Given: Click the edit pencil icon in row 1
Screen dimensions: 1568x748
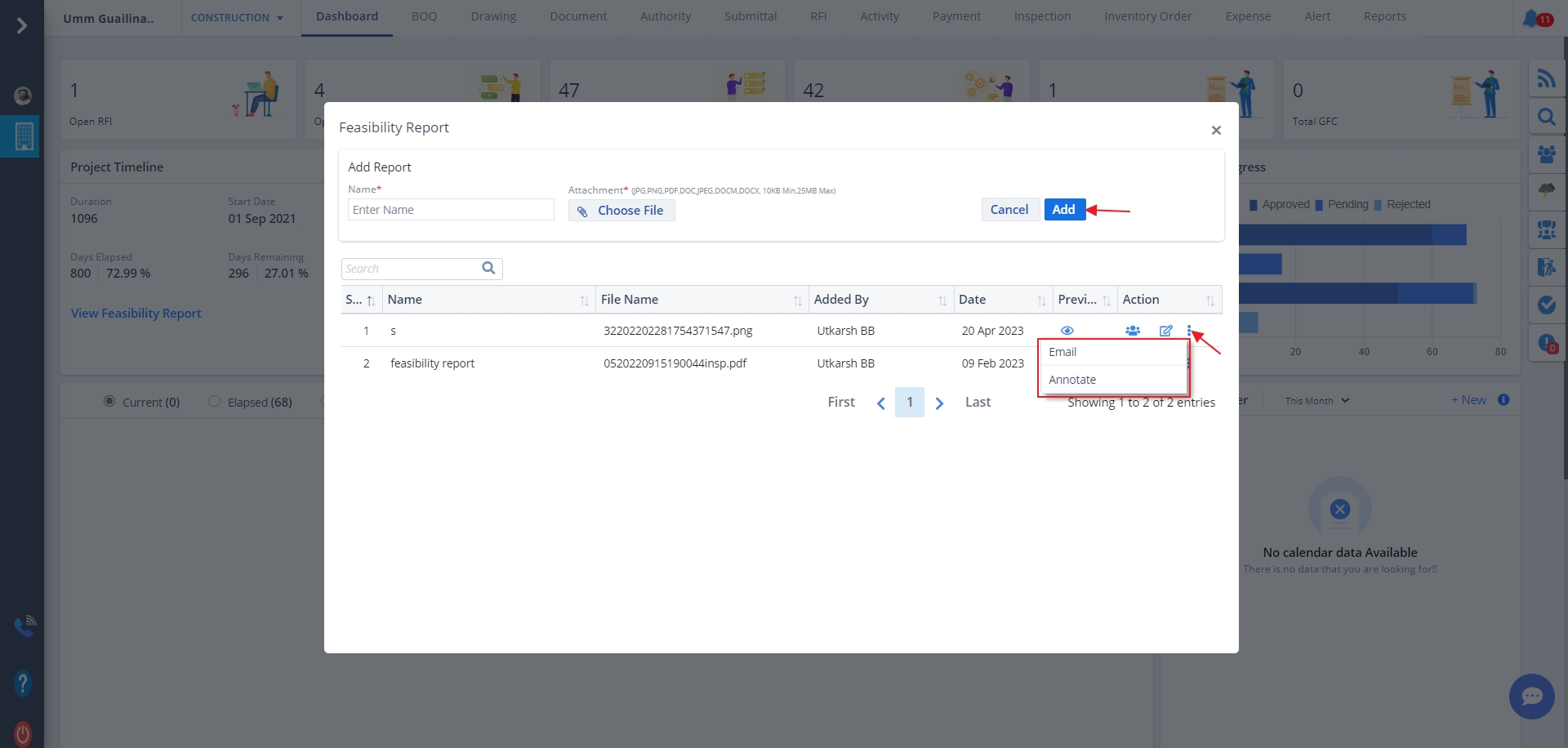Looking at the screenshot, I should (1165, 331).
